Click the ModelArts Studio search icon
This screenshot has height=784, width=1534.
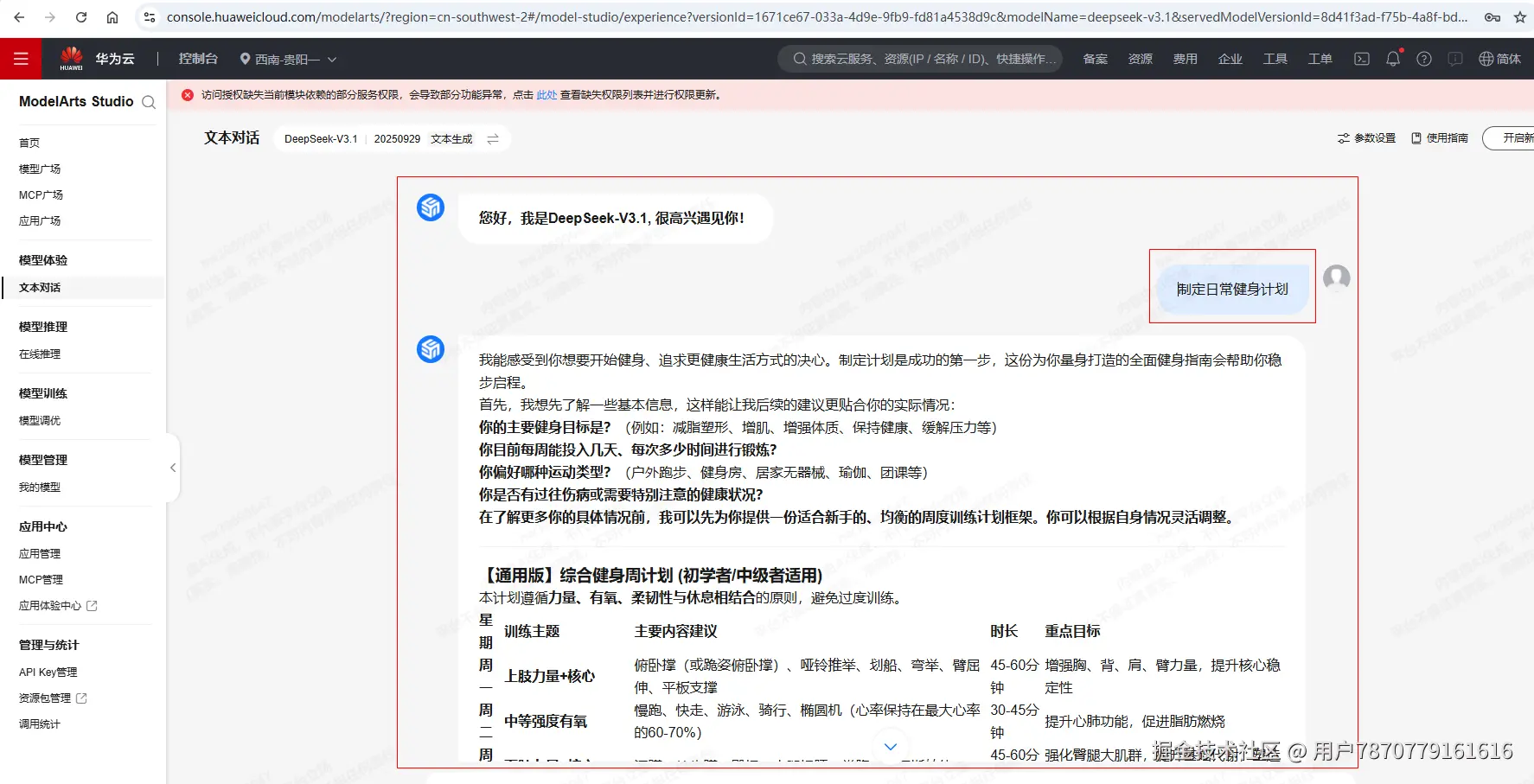pyautogui.click(x=149, y=102)
